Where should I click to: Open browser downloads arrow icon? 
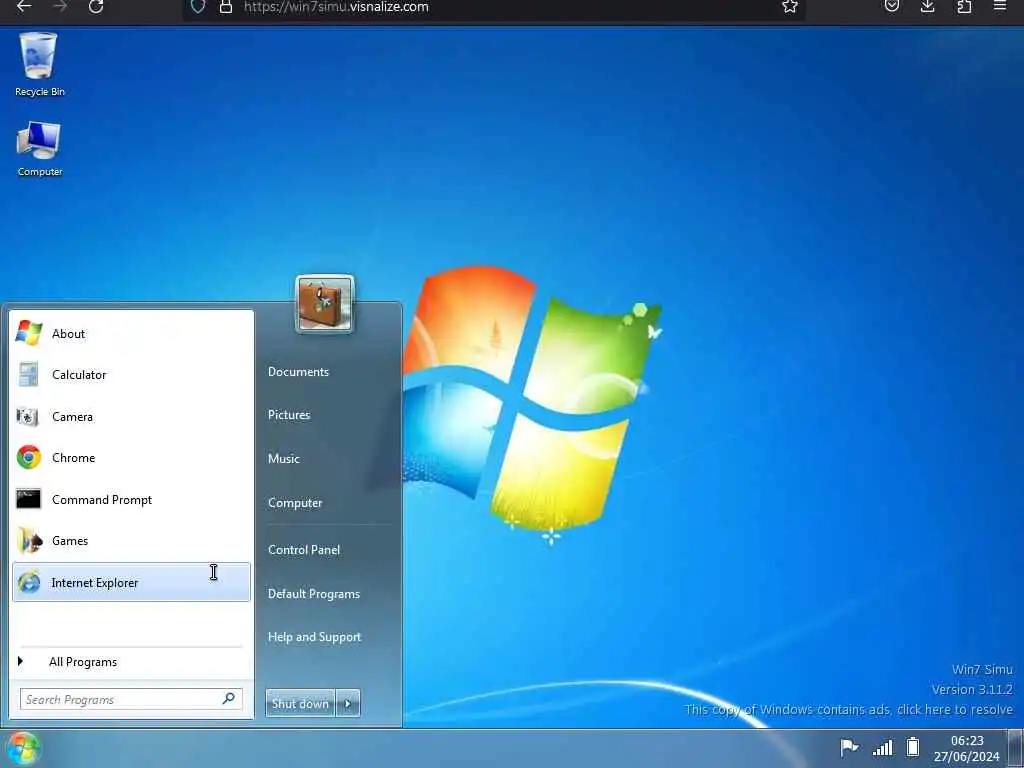click(x=927, y=7)
